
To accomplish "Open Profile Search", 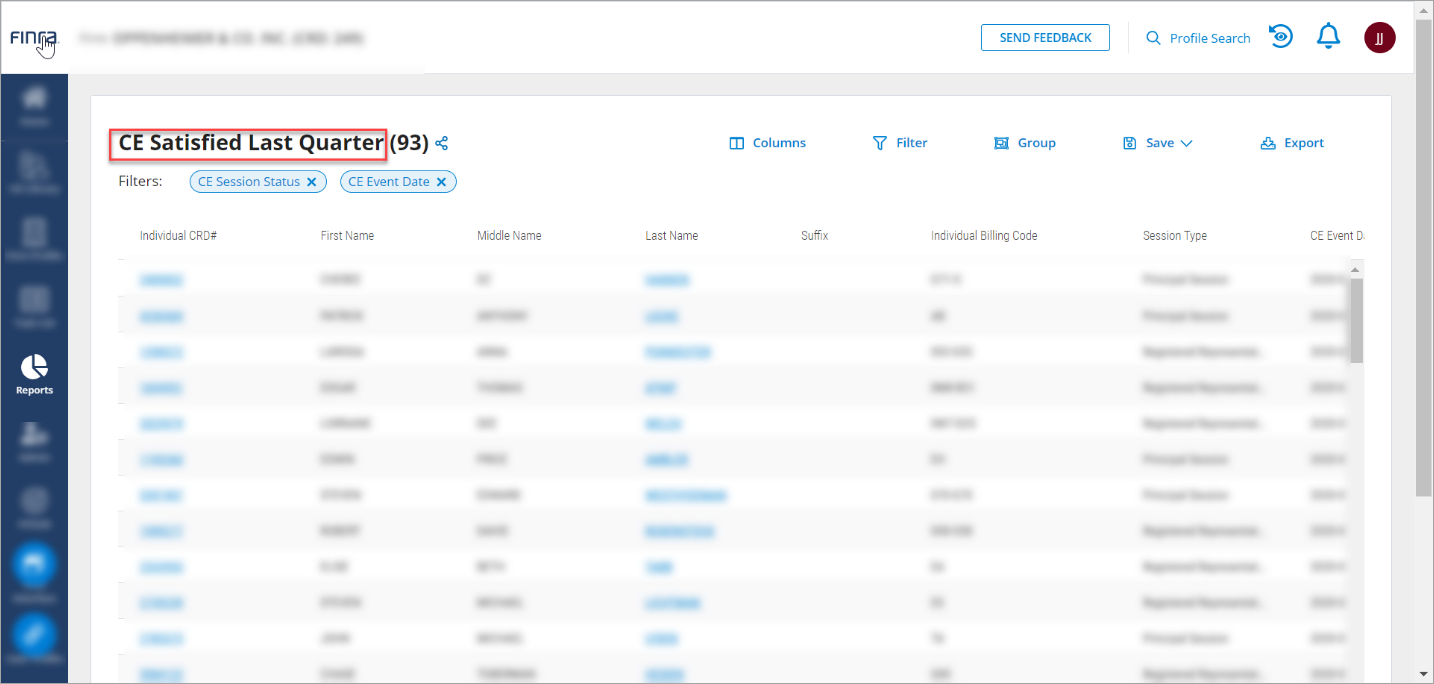I will [x=1198, y=38].
